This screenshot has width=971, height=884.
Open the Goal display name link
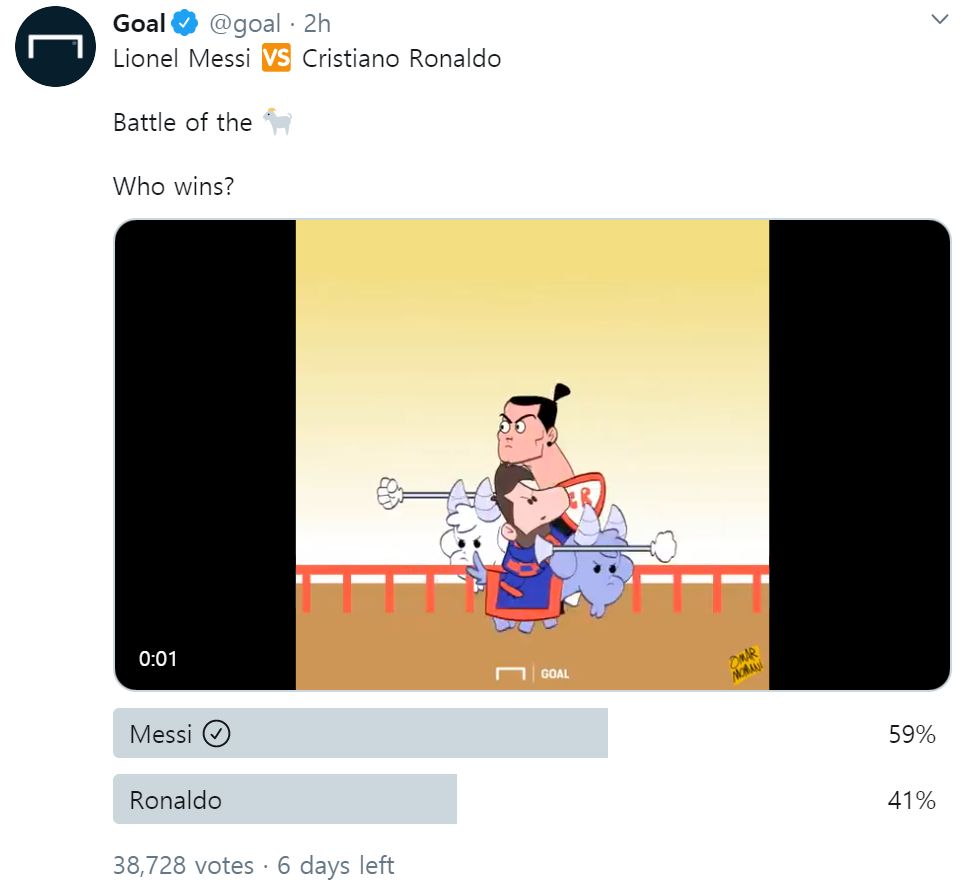click(x=139, y=22)
